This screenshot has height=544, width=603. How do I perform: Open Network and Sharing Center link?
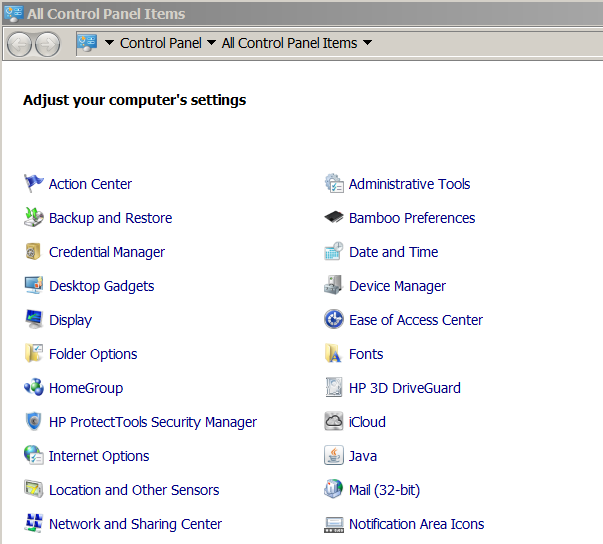135,524
